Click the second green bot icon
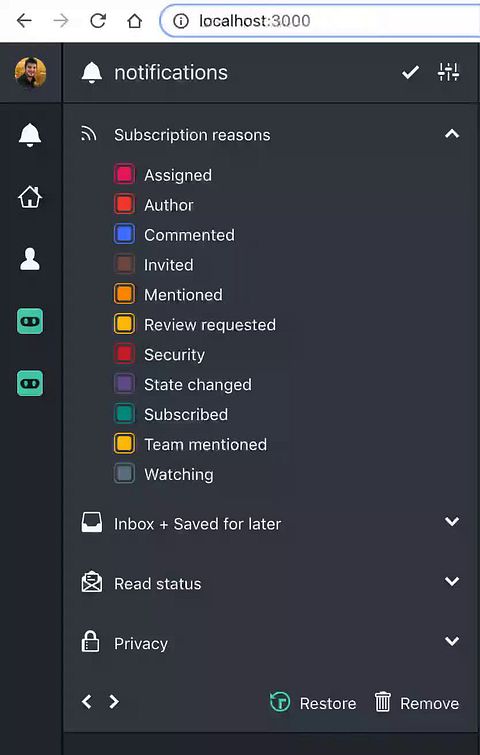The height and width of the screenshot is (755, 480). point(30,383)
